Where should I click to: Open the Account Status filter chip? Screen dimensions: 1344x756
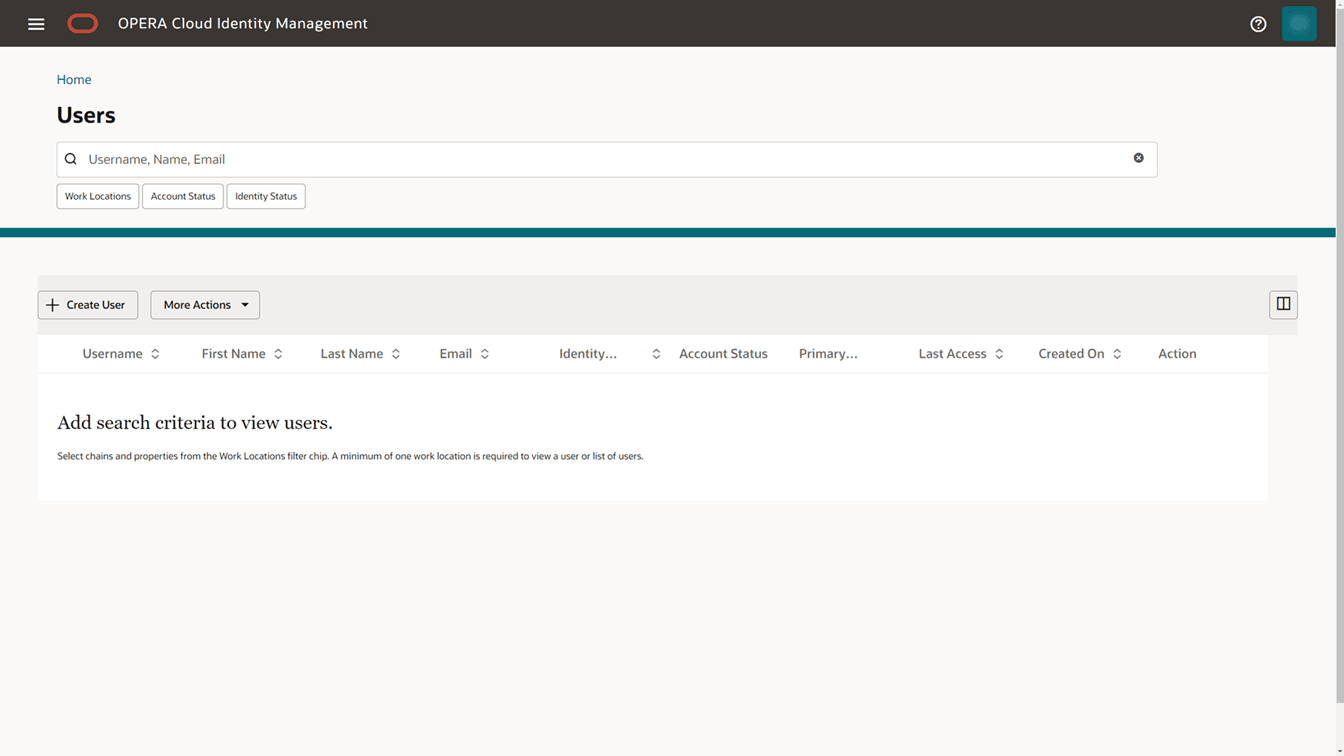point(183,196)
